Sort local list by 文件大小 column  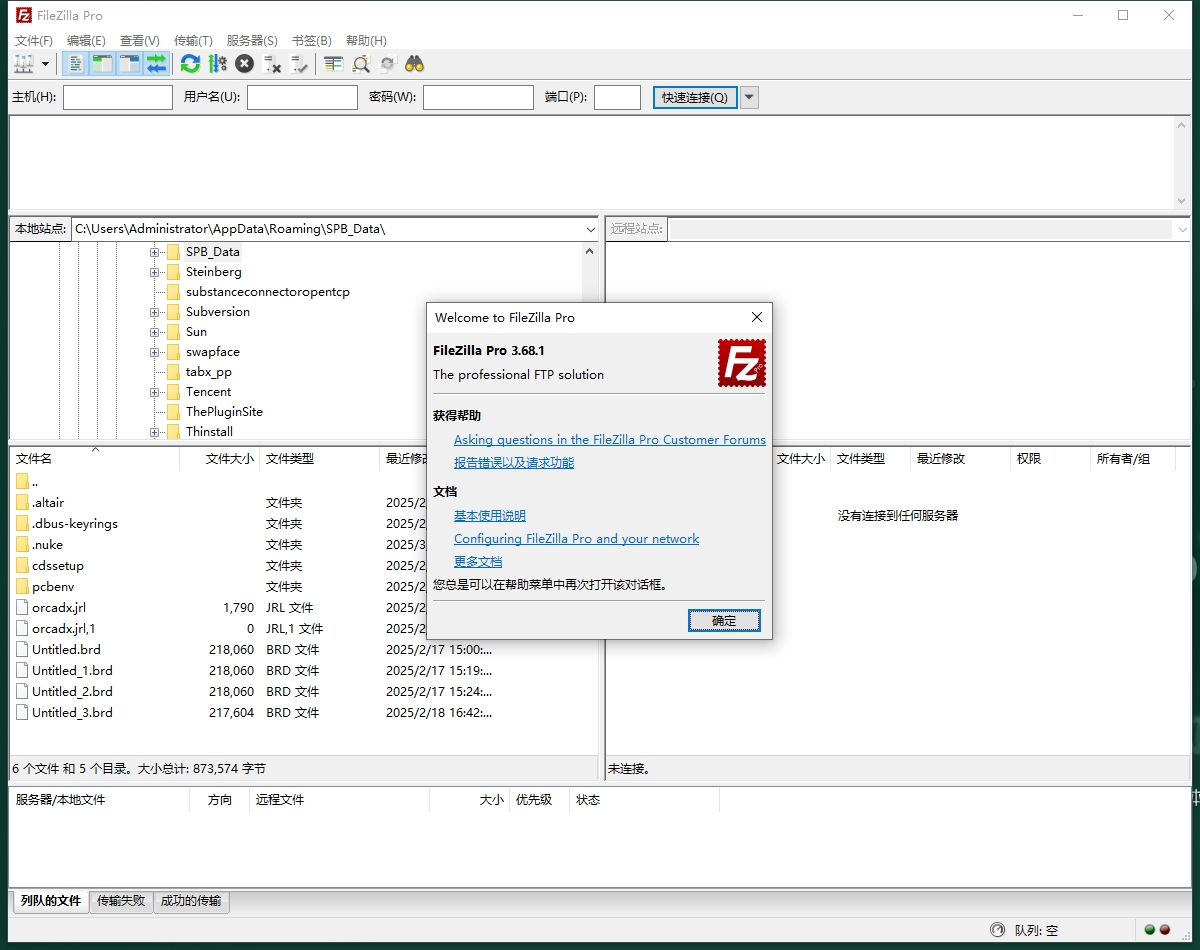220,459
